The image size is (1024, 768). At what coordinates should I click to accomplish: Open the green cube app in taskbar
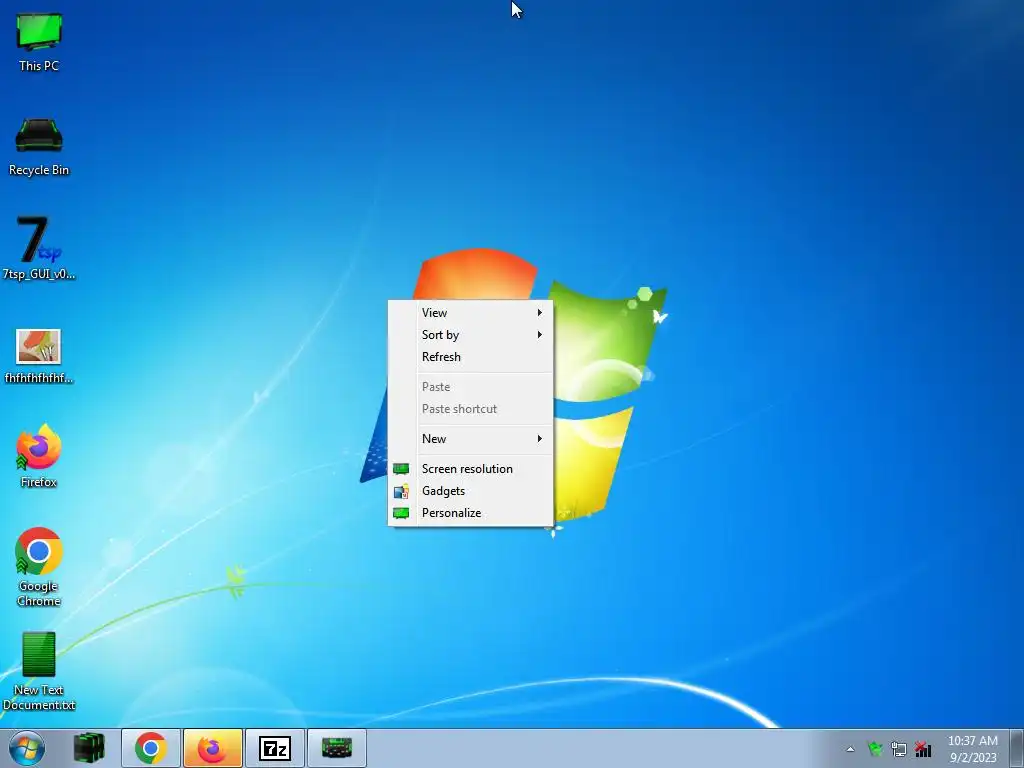89,748
